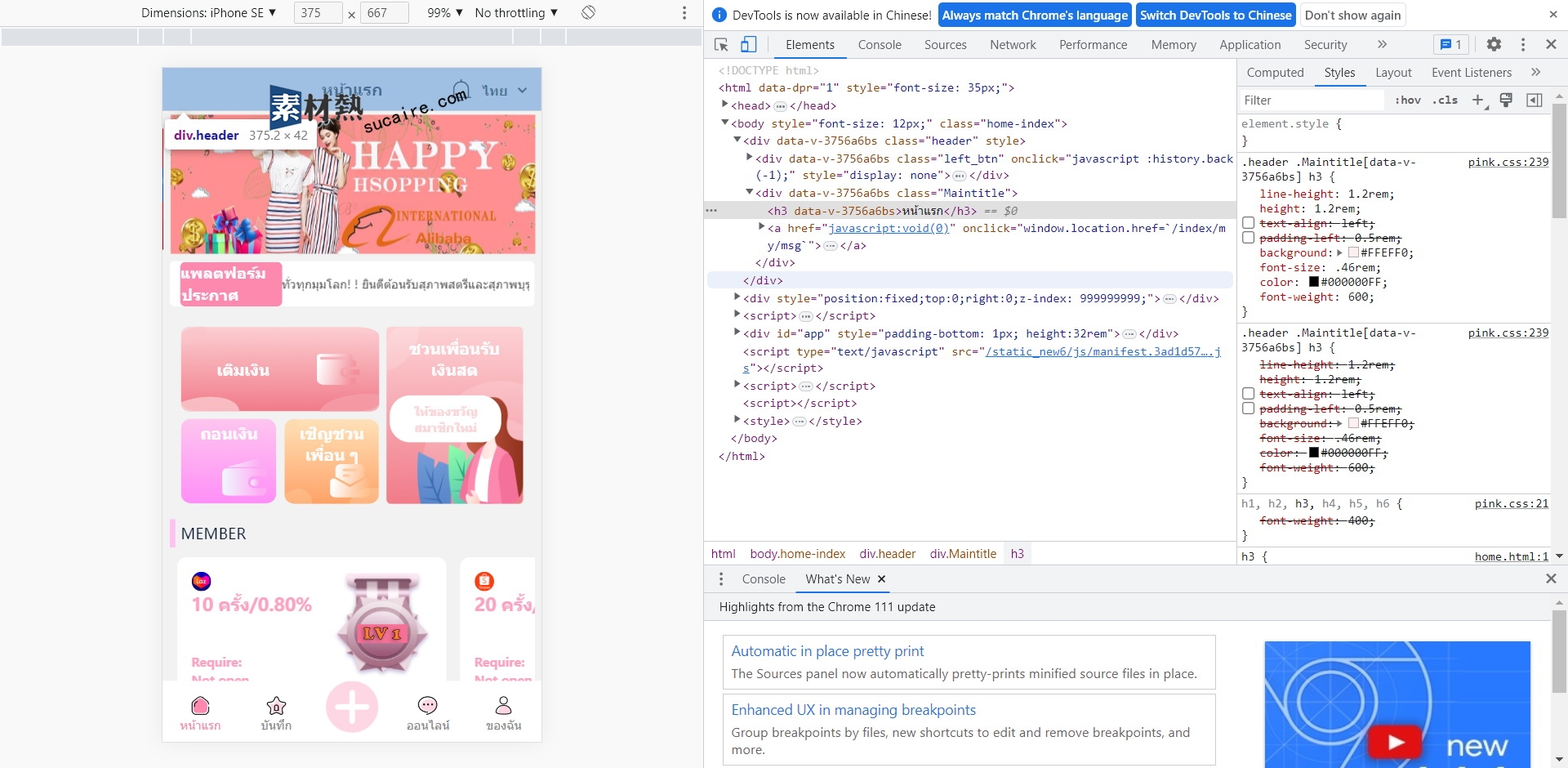
Task: Tap the ออนไลน์ chat icon in bottom nav
Action: 428,706
